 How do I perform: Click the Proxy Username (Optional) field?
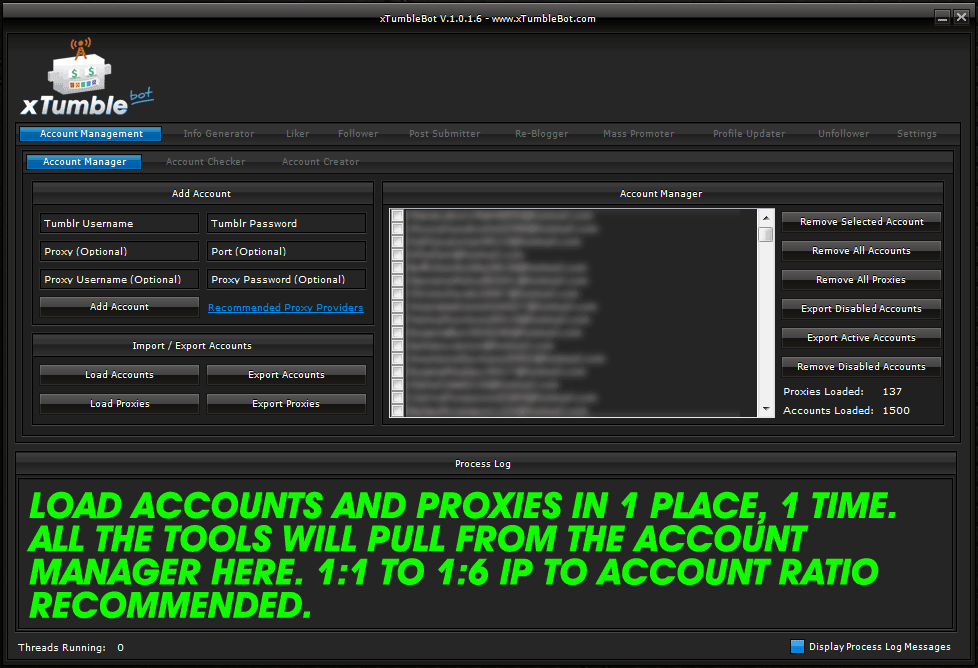click(119, 279)
